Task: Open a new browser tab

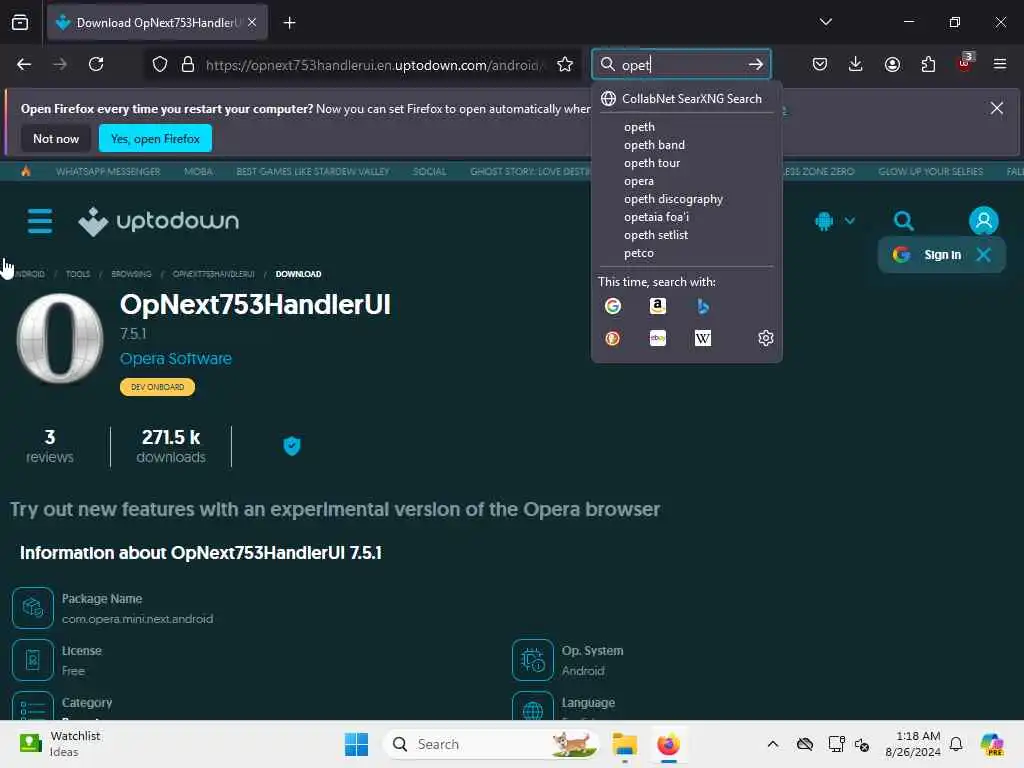Action: (x=289, y=23)
